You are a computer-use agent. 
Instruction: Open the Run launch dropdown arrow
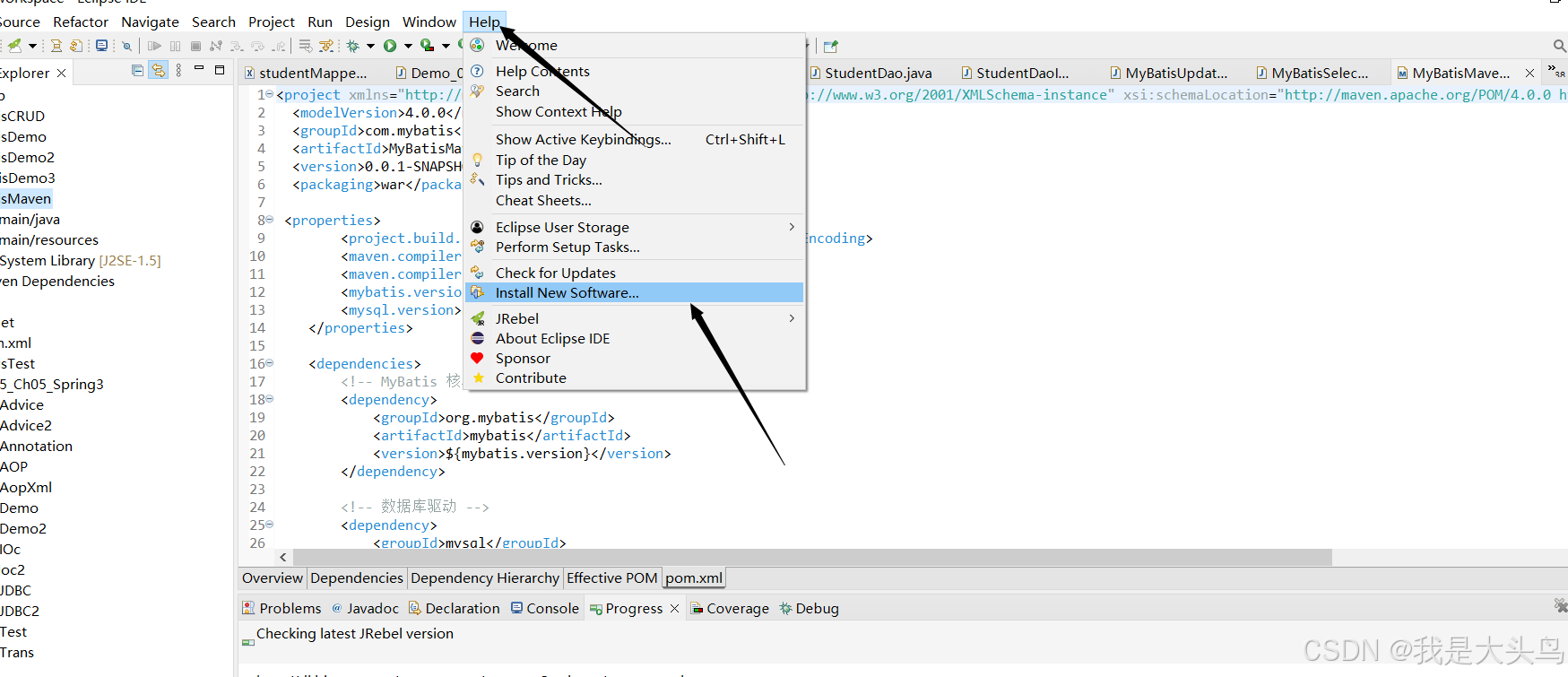(x=408, y=46)
